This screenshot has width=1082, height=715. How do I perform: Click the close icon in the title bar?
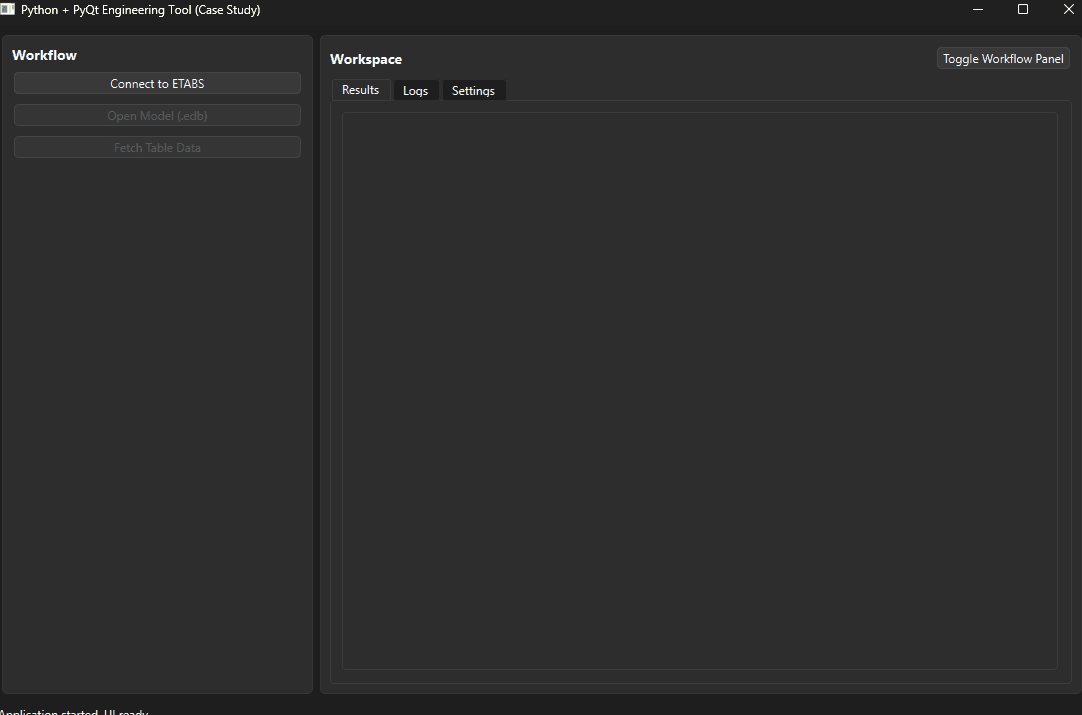coord(1068,9)
